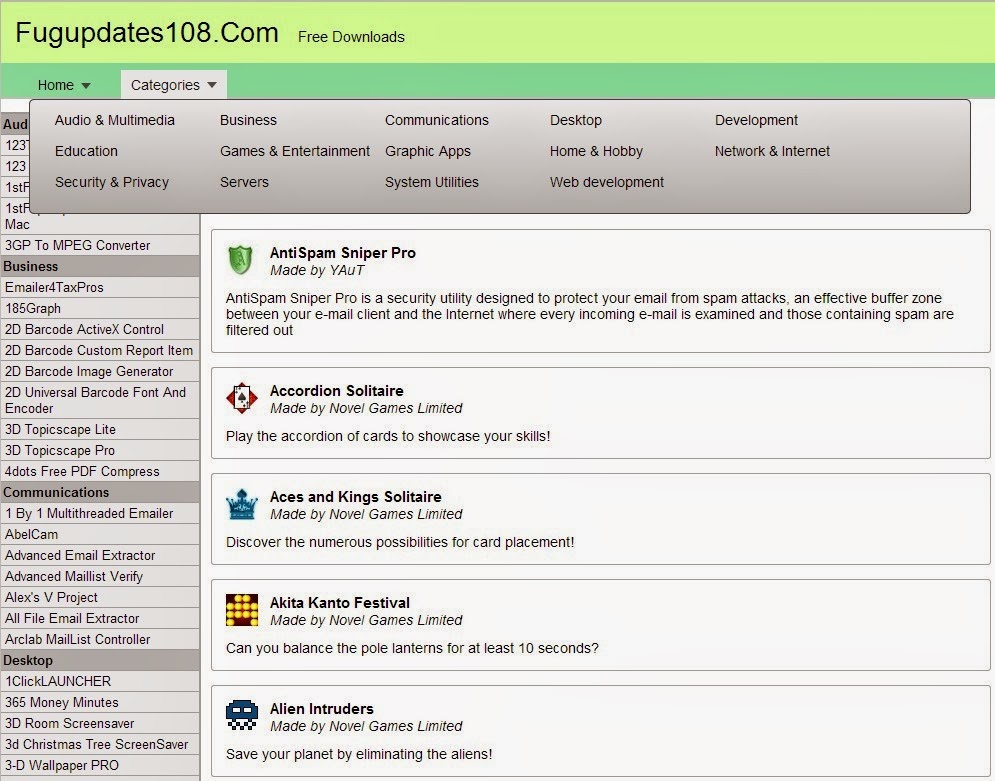Image resolution: width=995 pixels, height=781 pixels.
Task: Open 3D Topicscape Pro link
Action: coord(100,450)
